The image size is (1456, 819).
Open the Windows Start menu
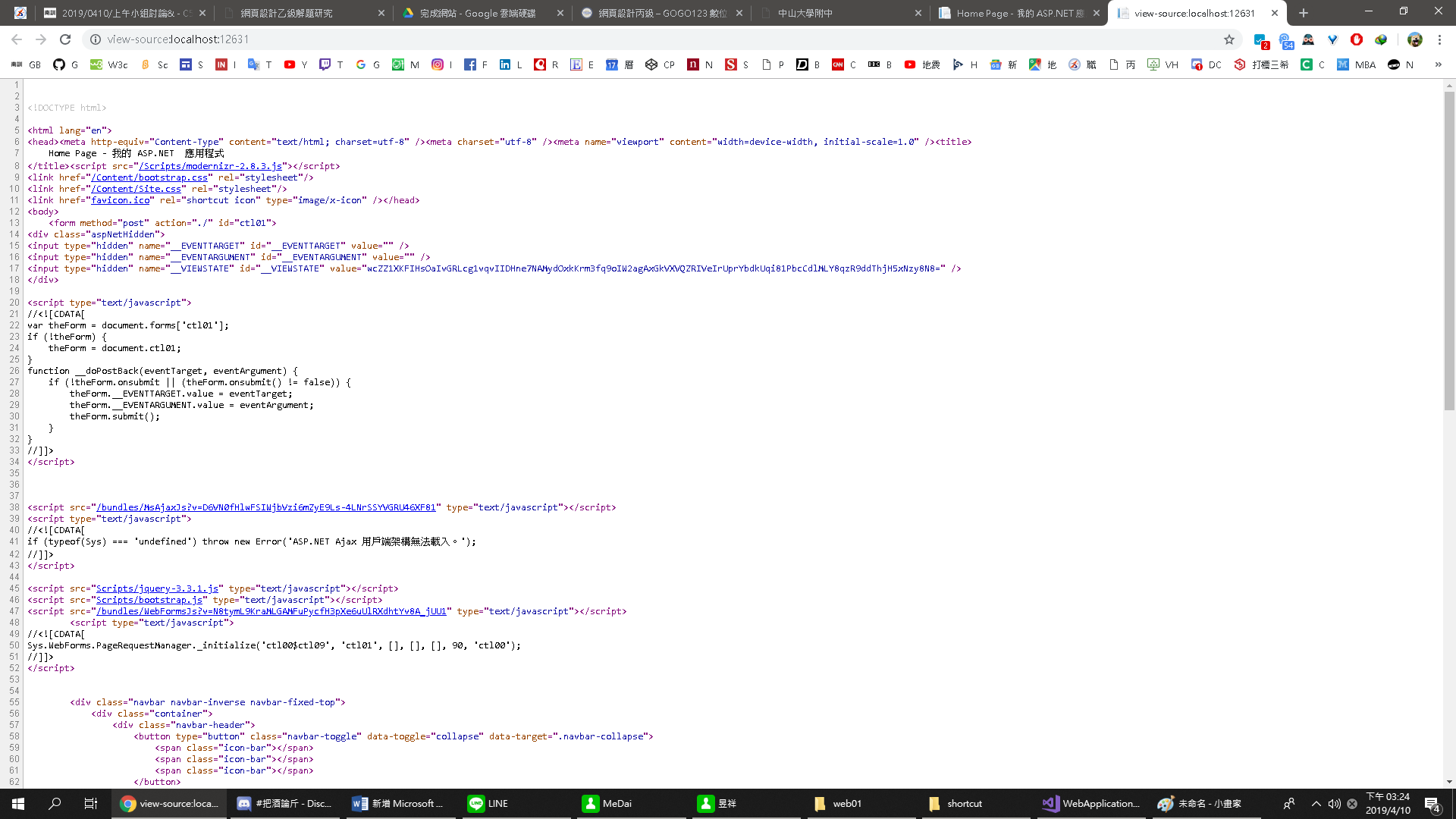click(18, 804)
